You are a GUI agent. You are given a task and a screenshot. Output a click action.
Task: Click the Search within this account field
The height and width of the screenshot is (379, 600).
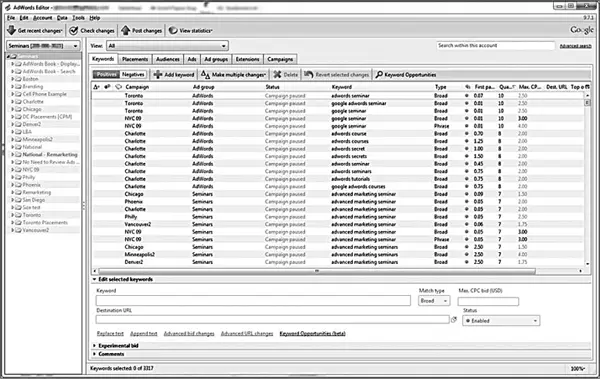click(496, 46)
